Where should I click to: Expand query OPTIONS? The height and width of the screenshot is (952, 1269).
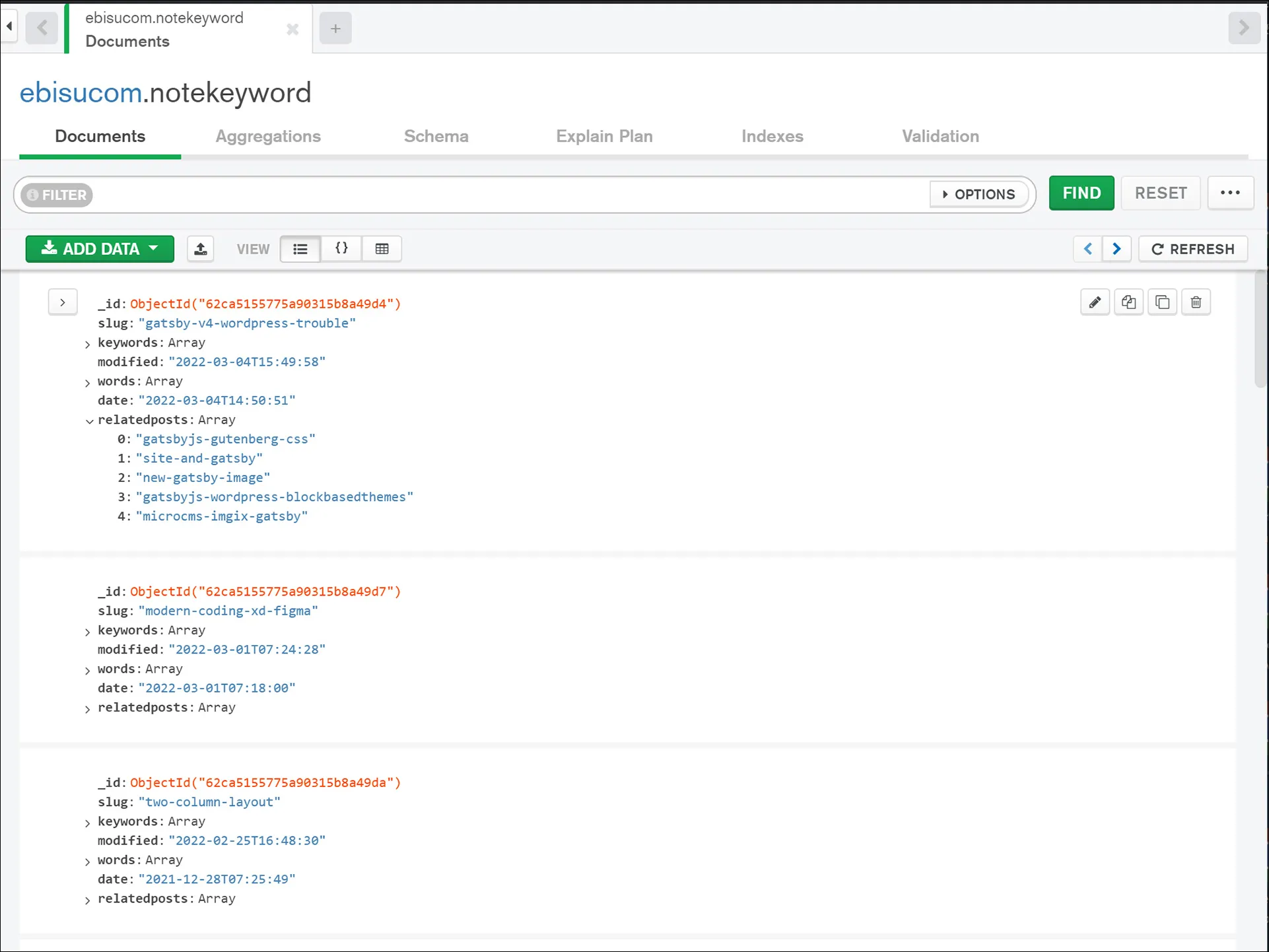point(978,194)
